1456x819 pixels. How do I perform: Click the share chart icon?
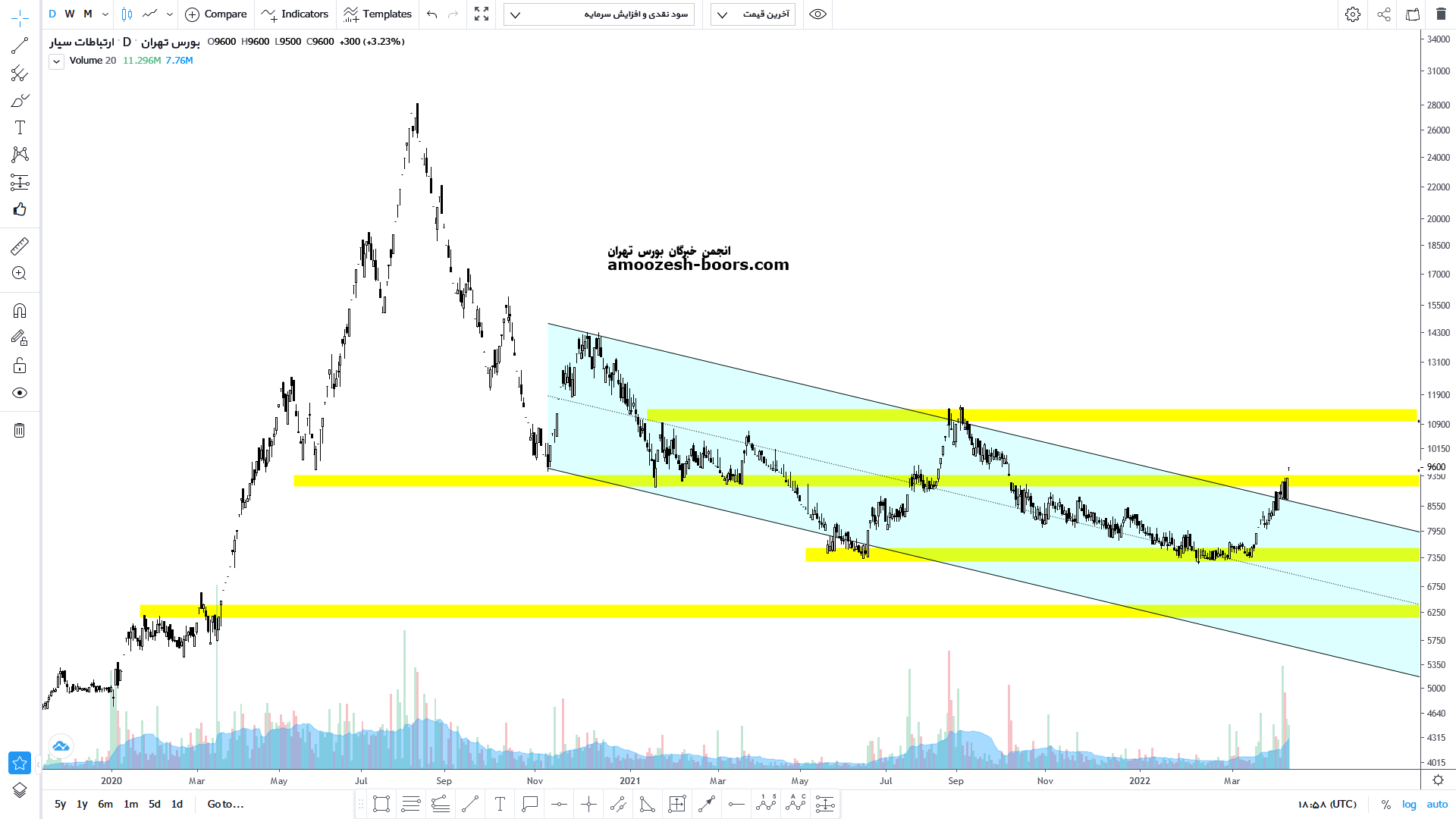pos(1384,14)
